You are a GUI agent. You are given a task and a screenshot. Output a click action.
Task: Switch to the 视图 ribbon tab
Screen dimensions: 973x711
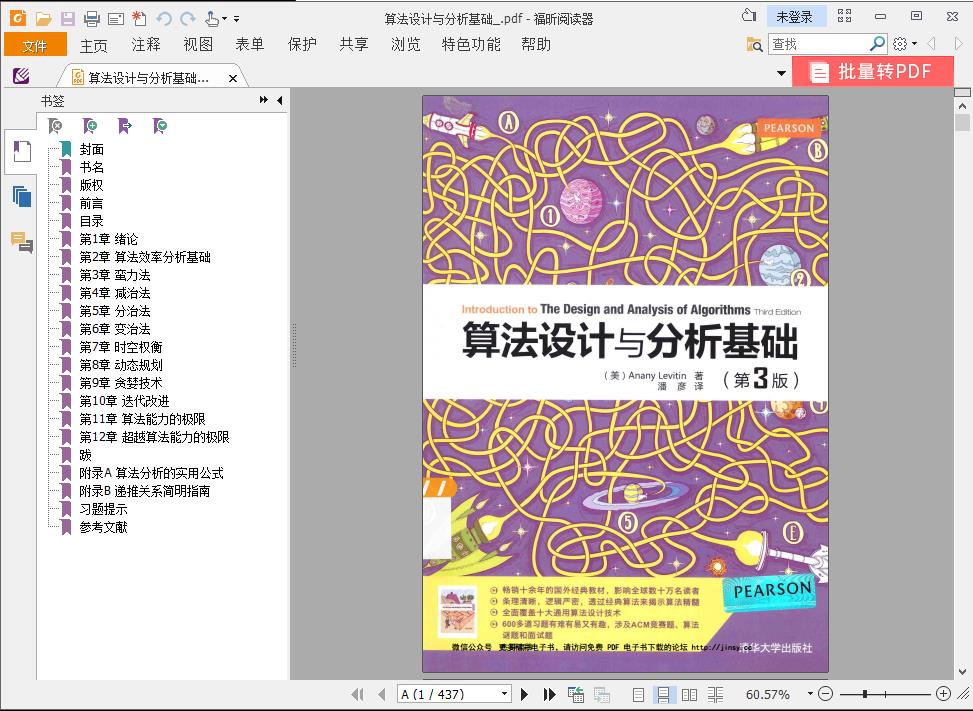(x=198, y=45)
